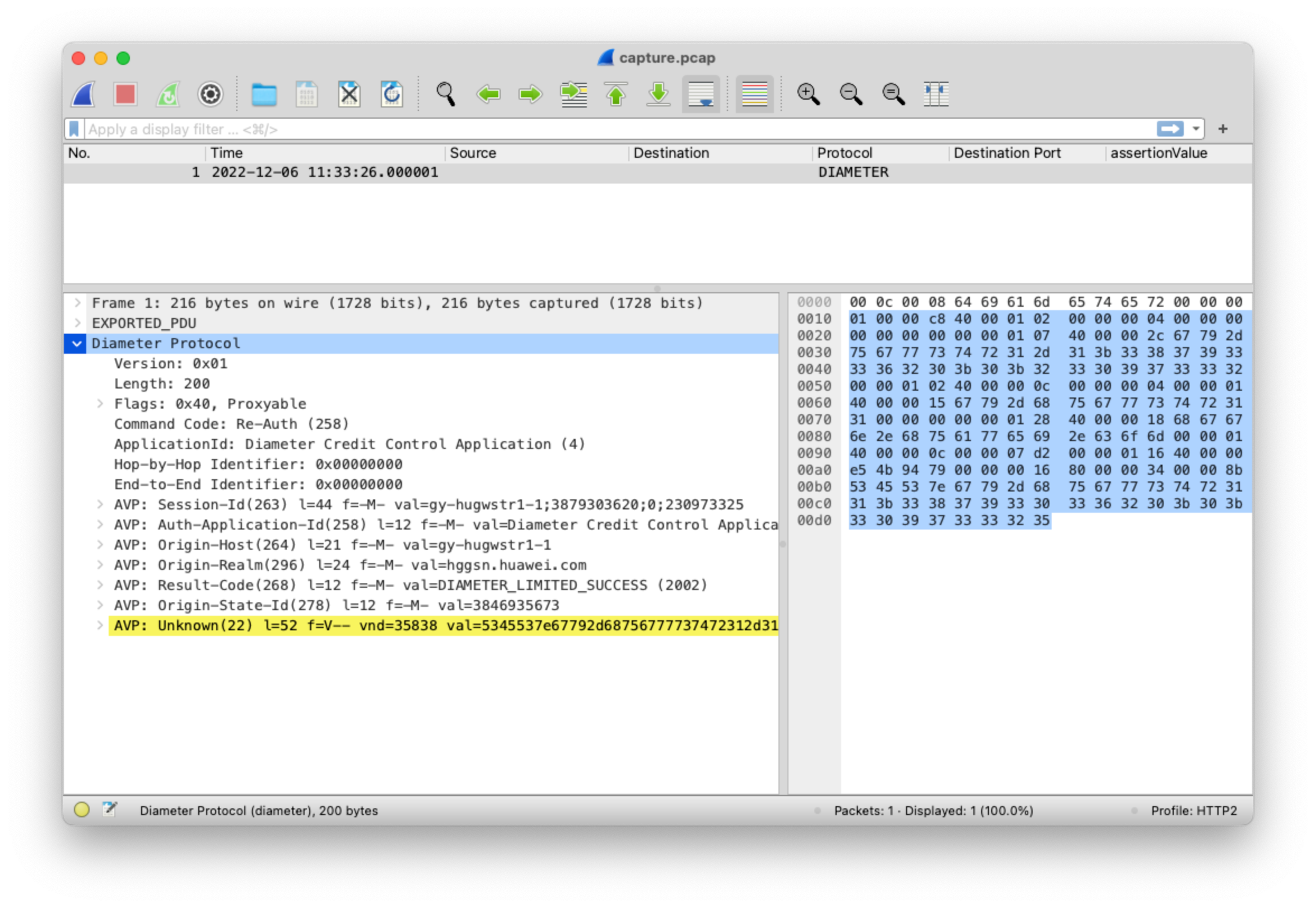Click the assertionValue column header

1159,153
